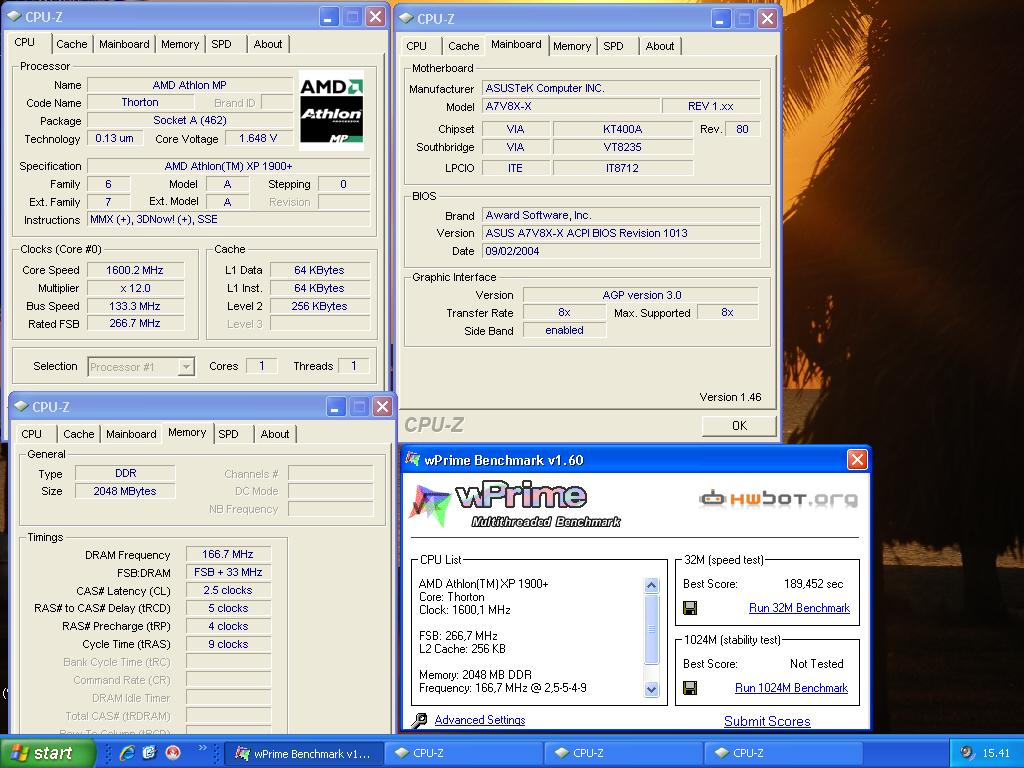Select Memory tab in Mainboard window
This screenshot has width=1024, height=768.
point(571,46)
